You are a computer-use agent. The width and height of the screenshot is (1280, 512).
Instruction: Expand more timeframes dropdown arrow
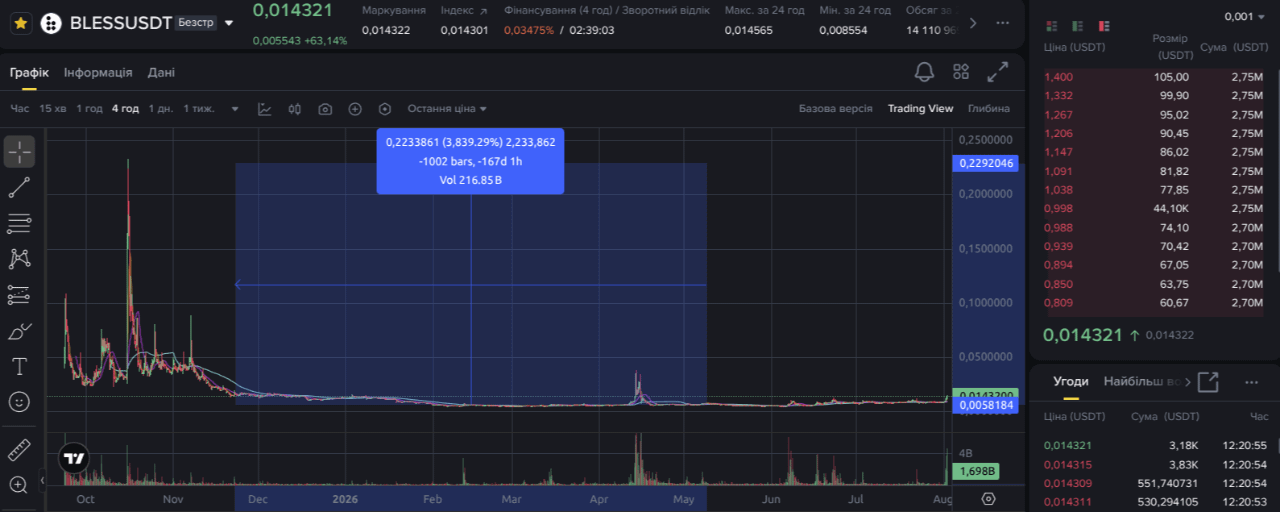coord(235,109)
